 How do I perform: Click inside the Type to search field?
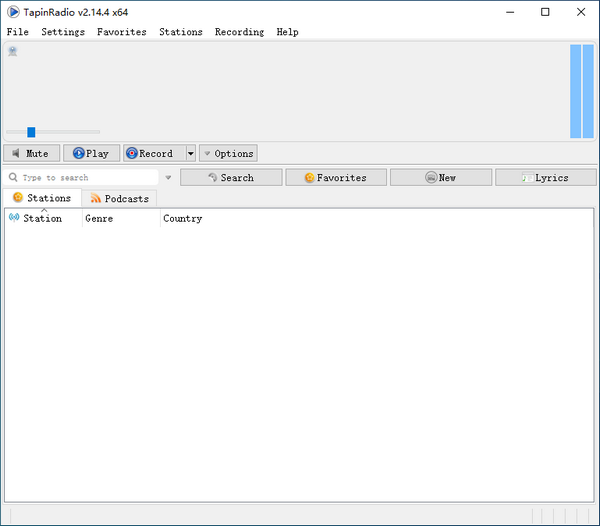85,177
